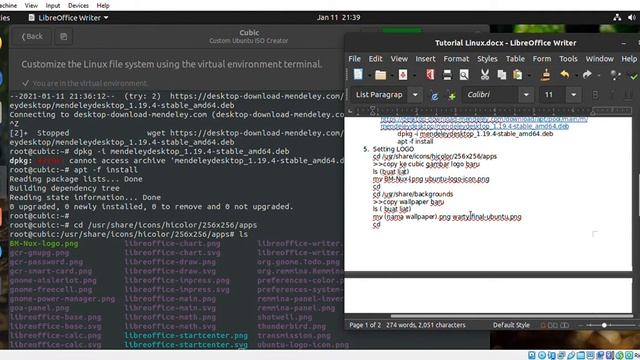
Task: Click the Save document icon in Writer
Action: pos(403,75)
